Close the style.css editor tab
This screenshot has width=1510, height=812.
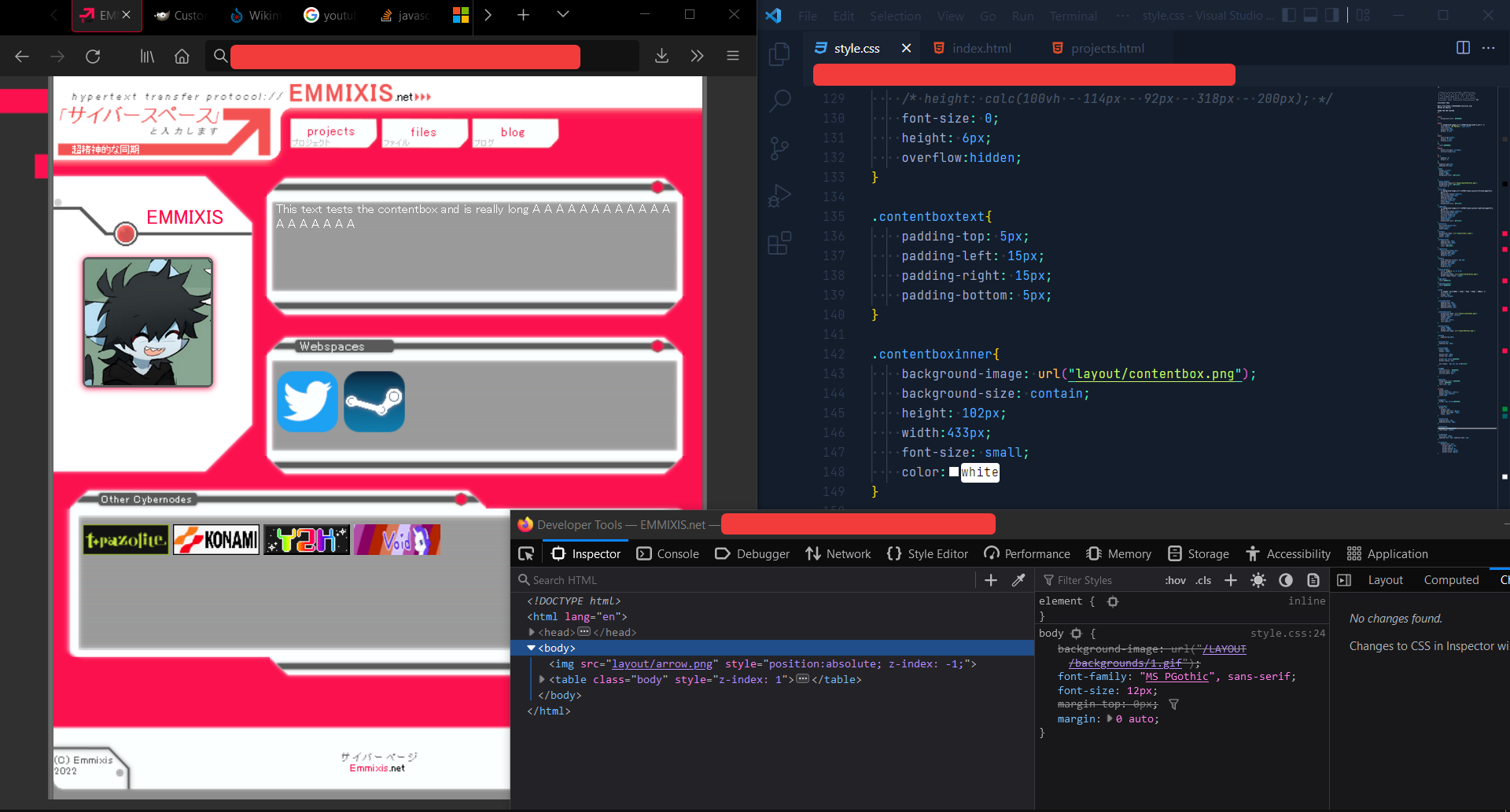[906, 48]
